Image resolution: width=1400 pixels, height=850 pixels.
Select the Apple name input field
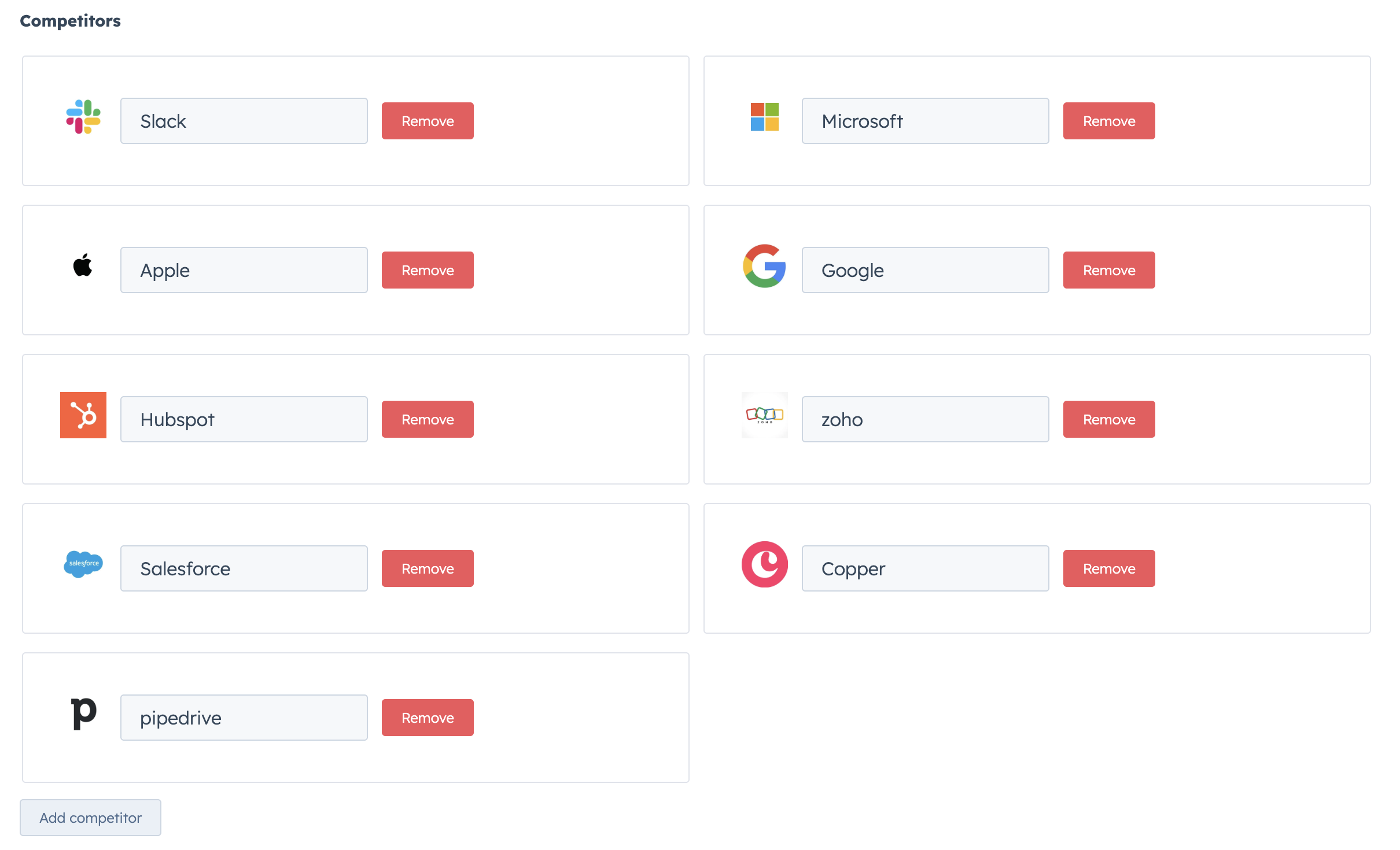coord(244,269)
